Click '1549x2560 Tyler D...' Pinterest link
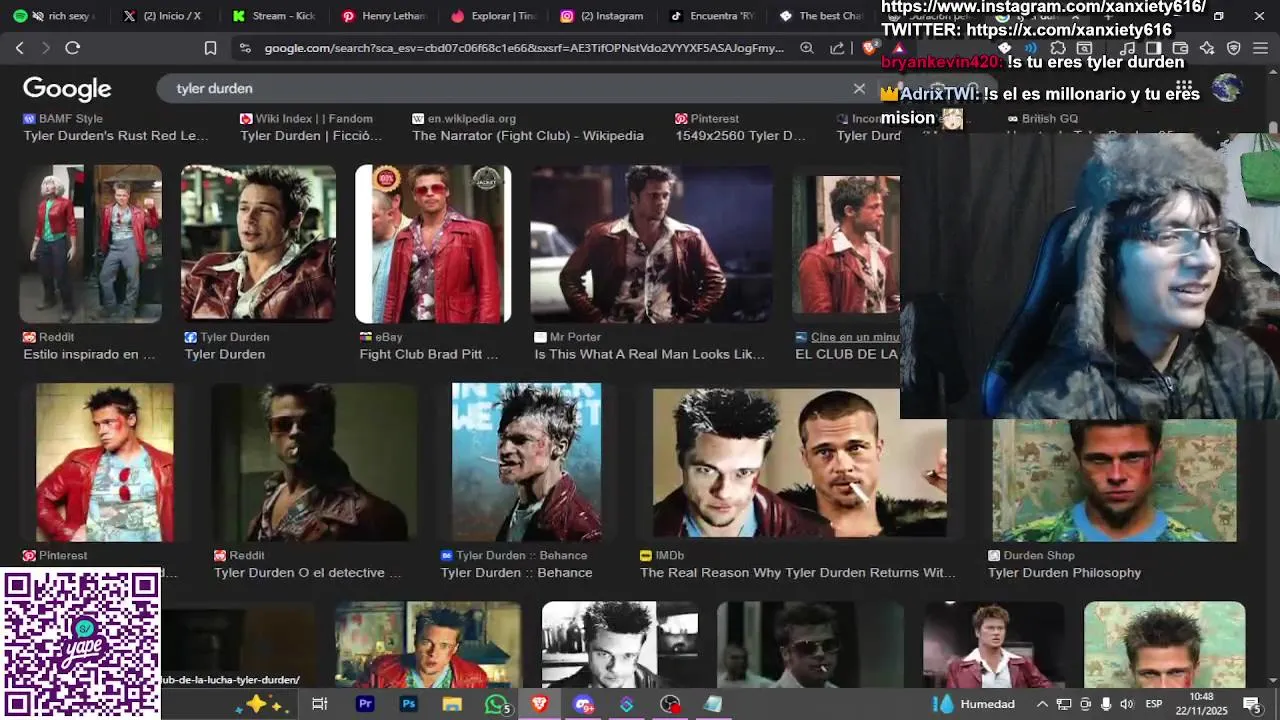The width and height of the screenshot is (1280, 720). point(740,136)
